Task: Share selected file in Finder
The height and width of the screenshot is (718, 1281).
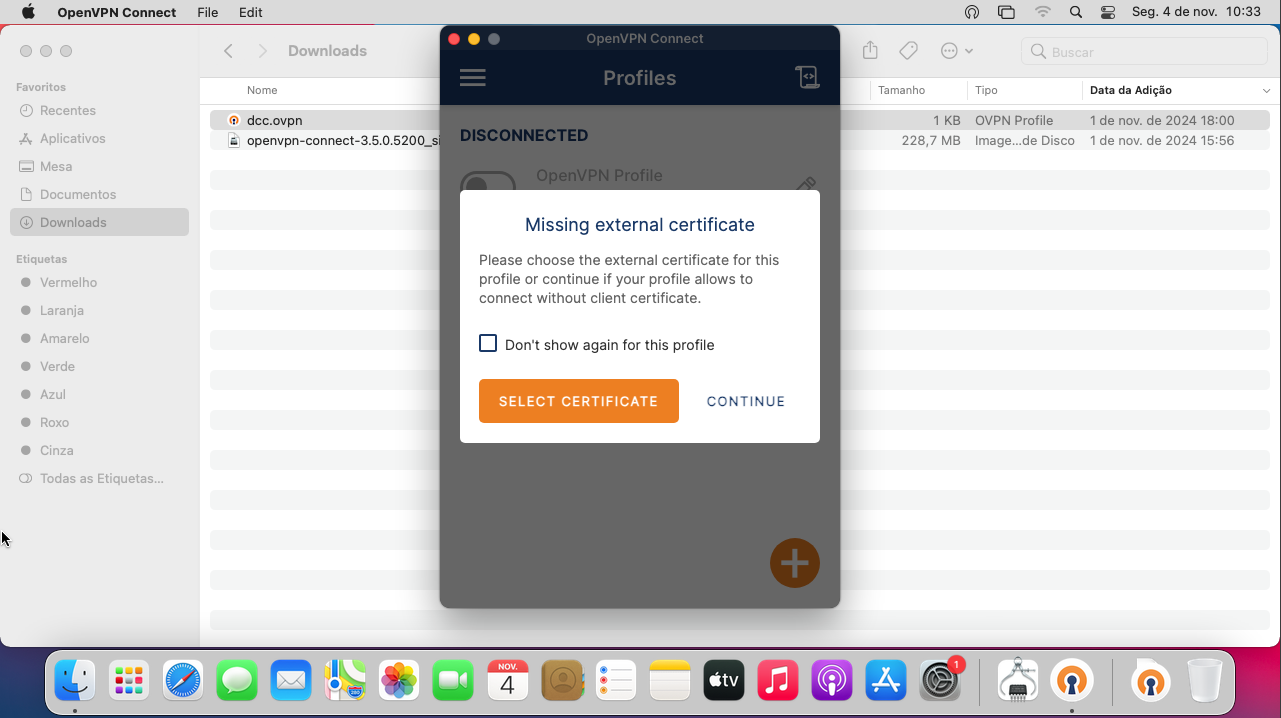Action: [x=870, y=51]
